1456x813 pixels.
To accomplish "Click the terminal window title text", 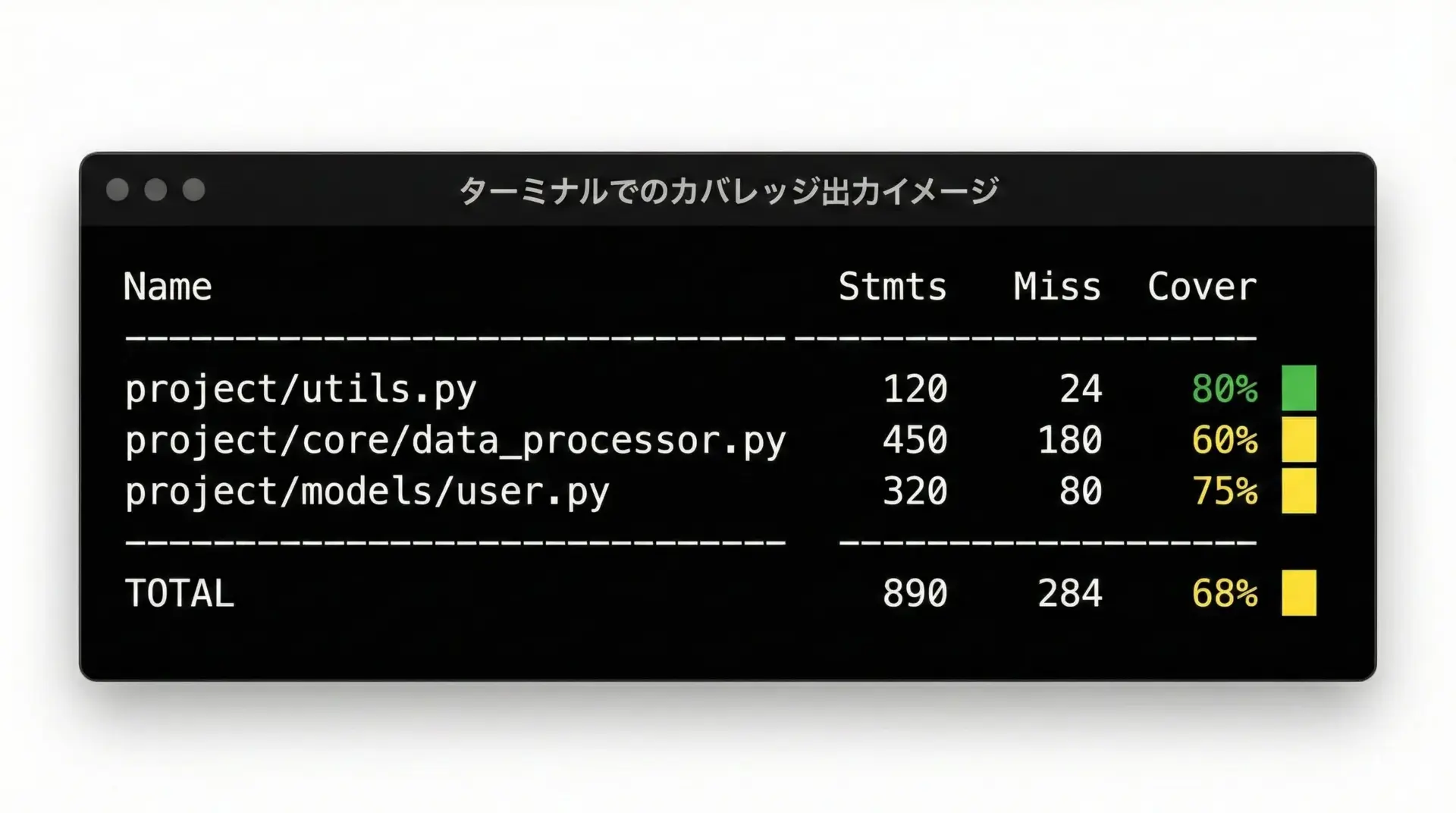I will coord(728,191).
